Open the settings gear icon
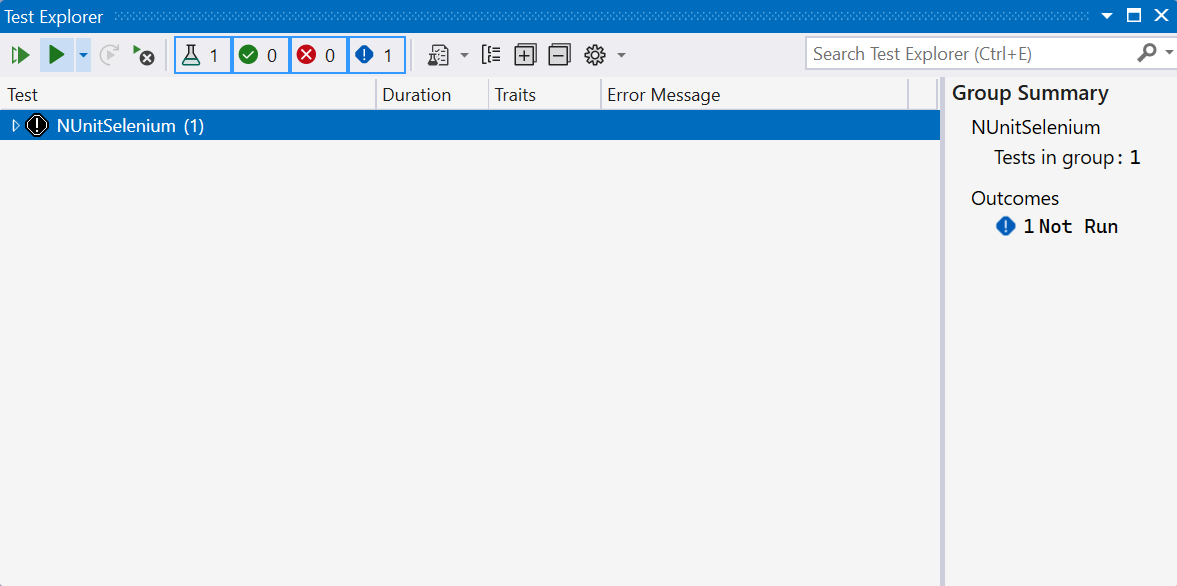Image resolution: width=1177 pixels, height=586 pixels. (x=595, y=55)
